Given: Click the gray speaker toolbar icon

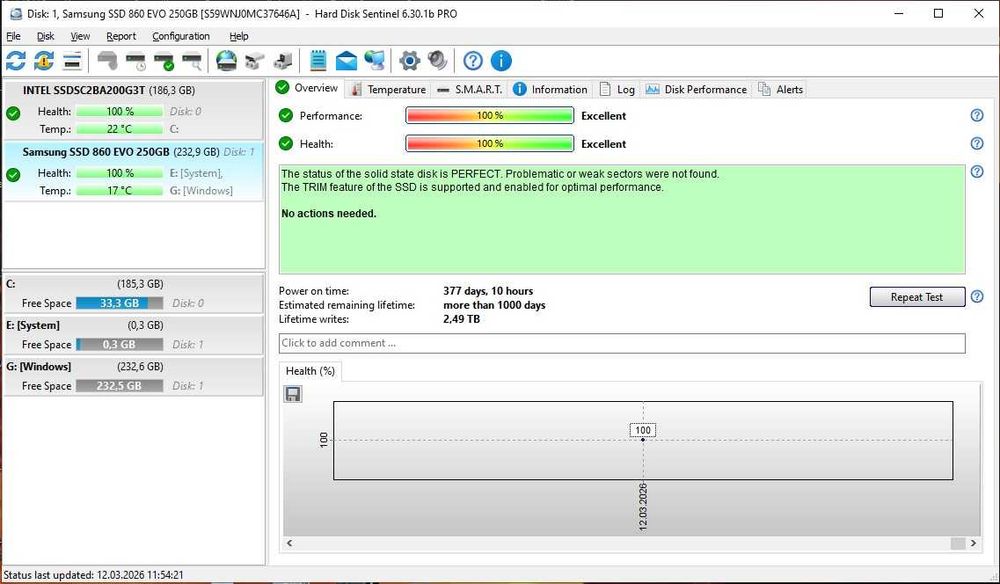Looking at the screenshot, I should (x=438, y=61).
